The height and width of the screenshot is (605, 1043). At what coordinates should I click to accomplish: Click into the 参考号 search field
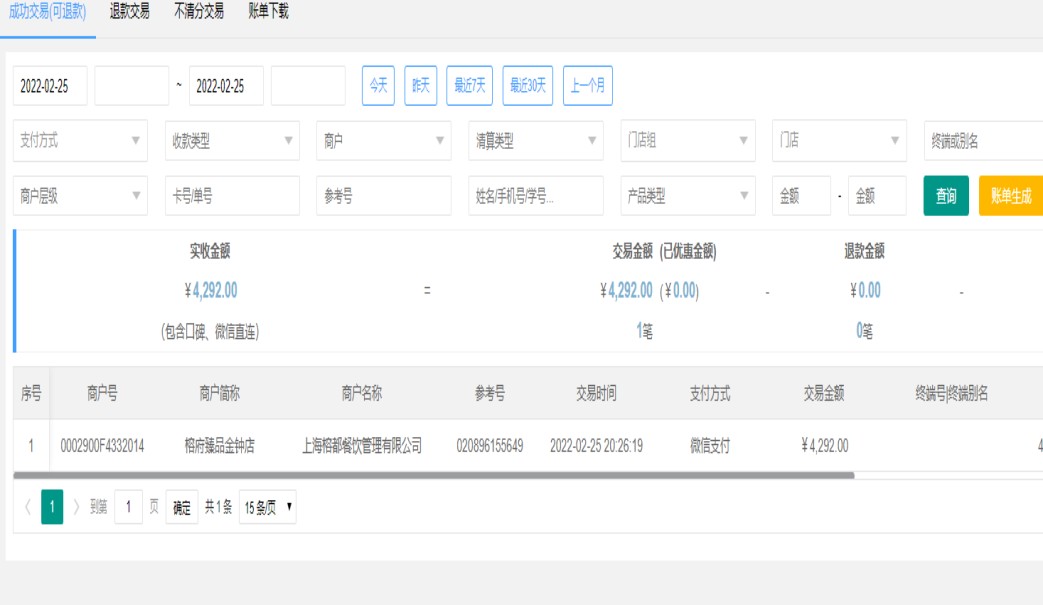(384, 196)
